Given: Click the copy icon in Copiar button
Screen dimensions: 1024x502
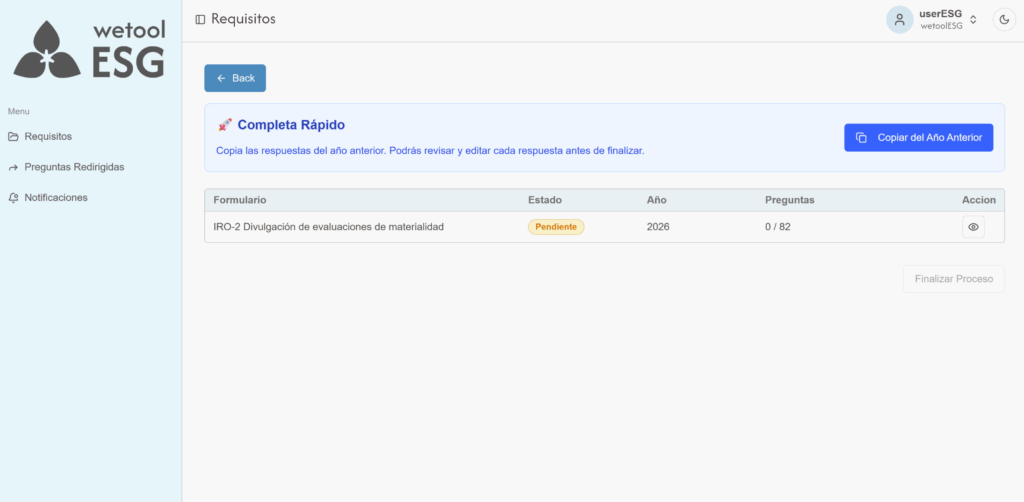Looking at the screenshot, I should tap(861, 137).
